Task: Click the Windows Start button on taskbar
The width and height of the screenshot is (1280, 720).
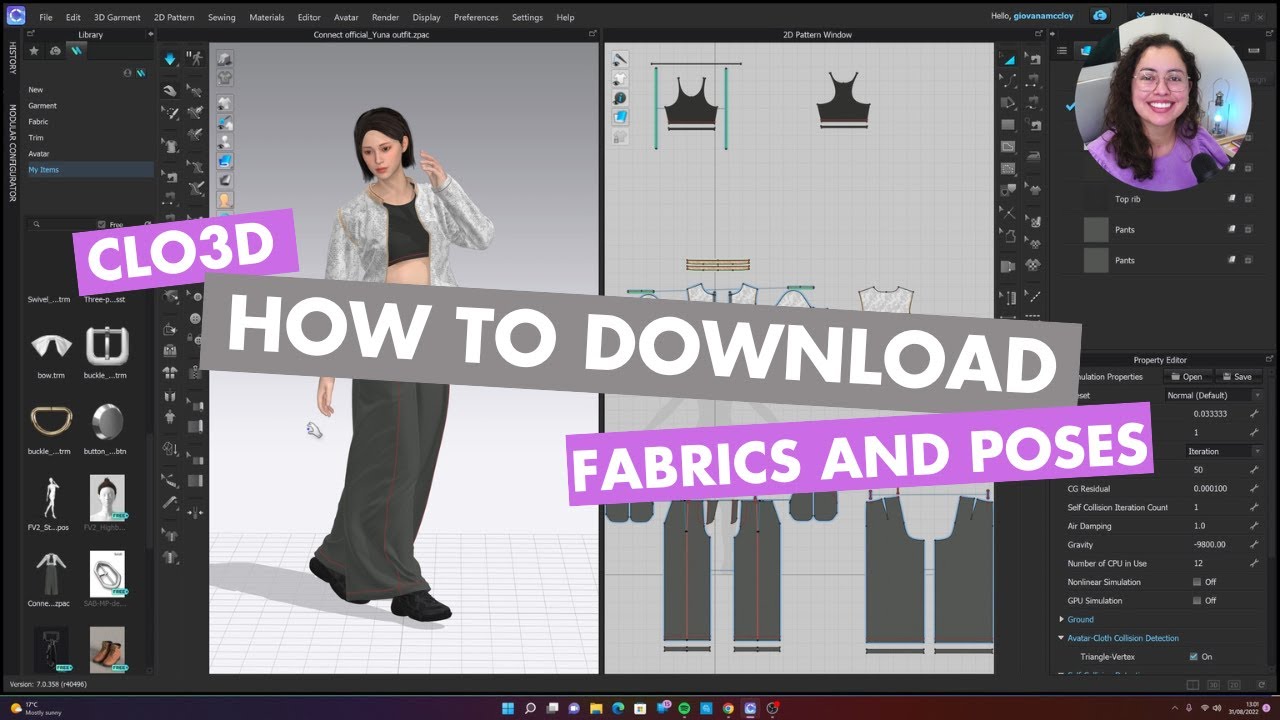Action: click(506, 708)
